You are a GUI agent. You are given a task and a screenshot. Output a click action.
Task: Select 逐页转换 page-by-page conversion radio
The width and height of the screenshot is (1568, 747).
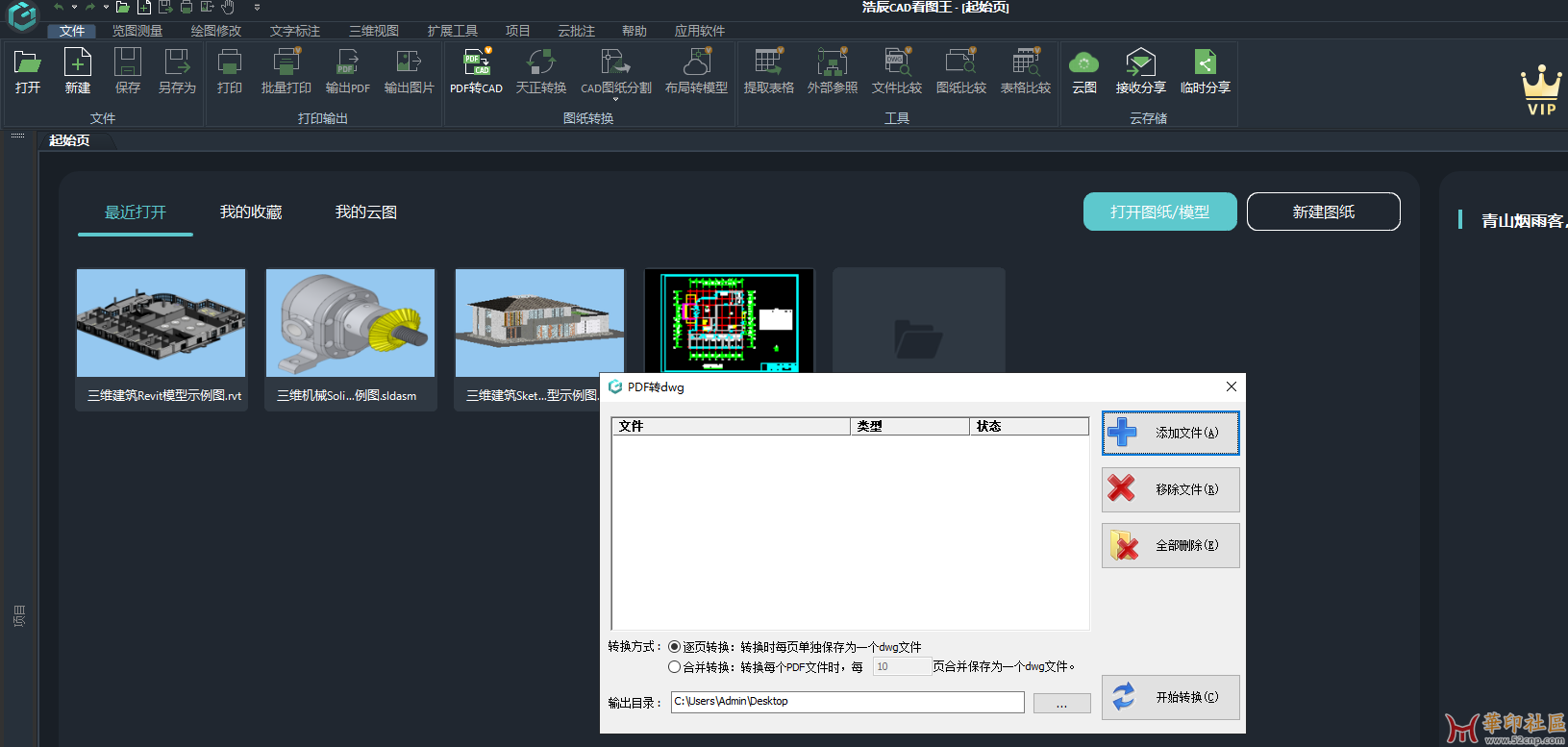675,647
